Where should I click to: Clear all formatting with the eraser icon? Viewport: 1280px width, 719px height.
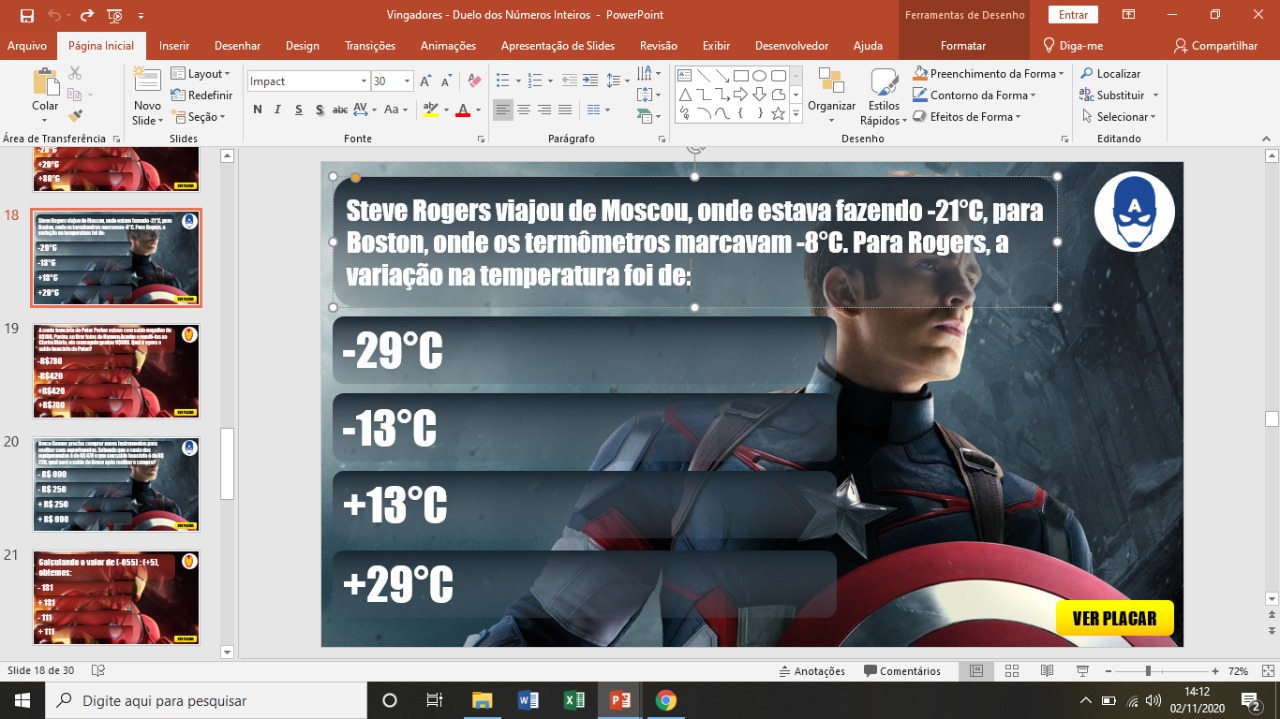pyautogui.click(x=474, y=81)
